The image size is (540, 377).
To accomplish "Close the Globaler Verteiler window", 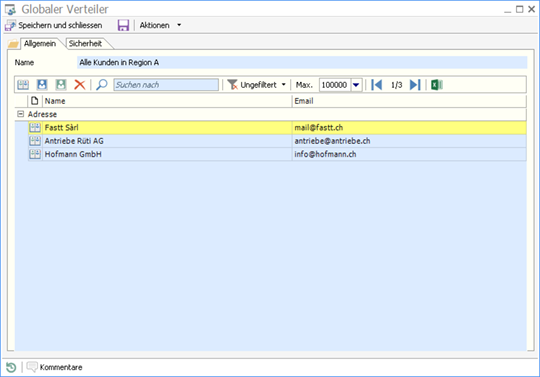I will pyautogui.click(x=531, y=9).
